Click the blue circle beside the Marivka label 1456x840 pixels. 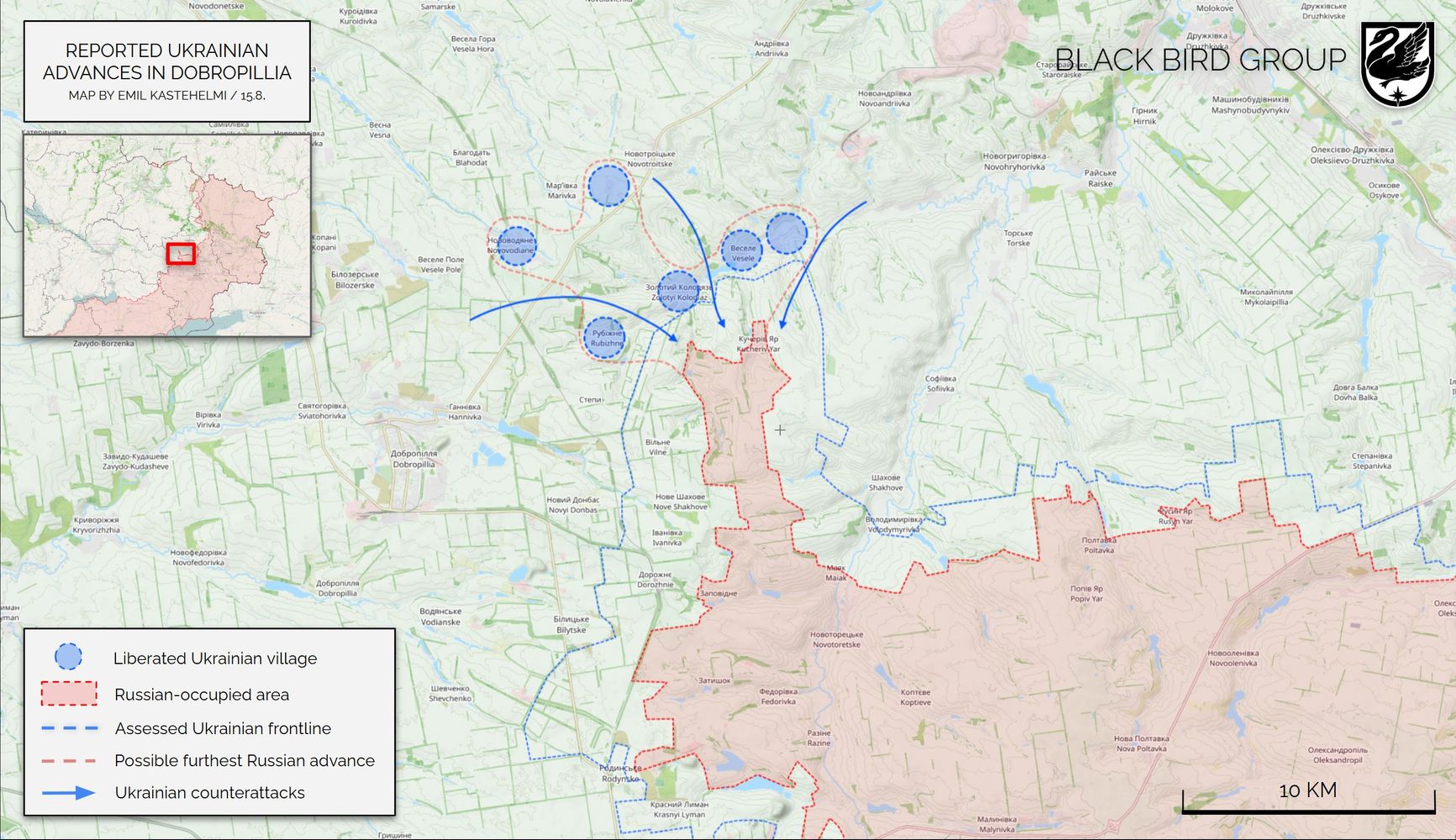point(609,186)
